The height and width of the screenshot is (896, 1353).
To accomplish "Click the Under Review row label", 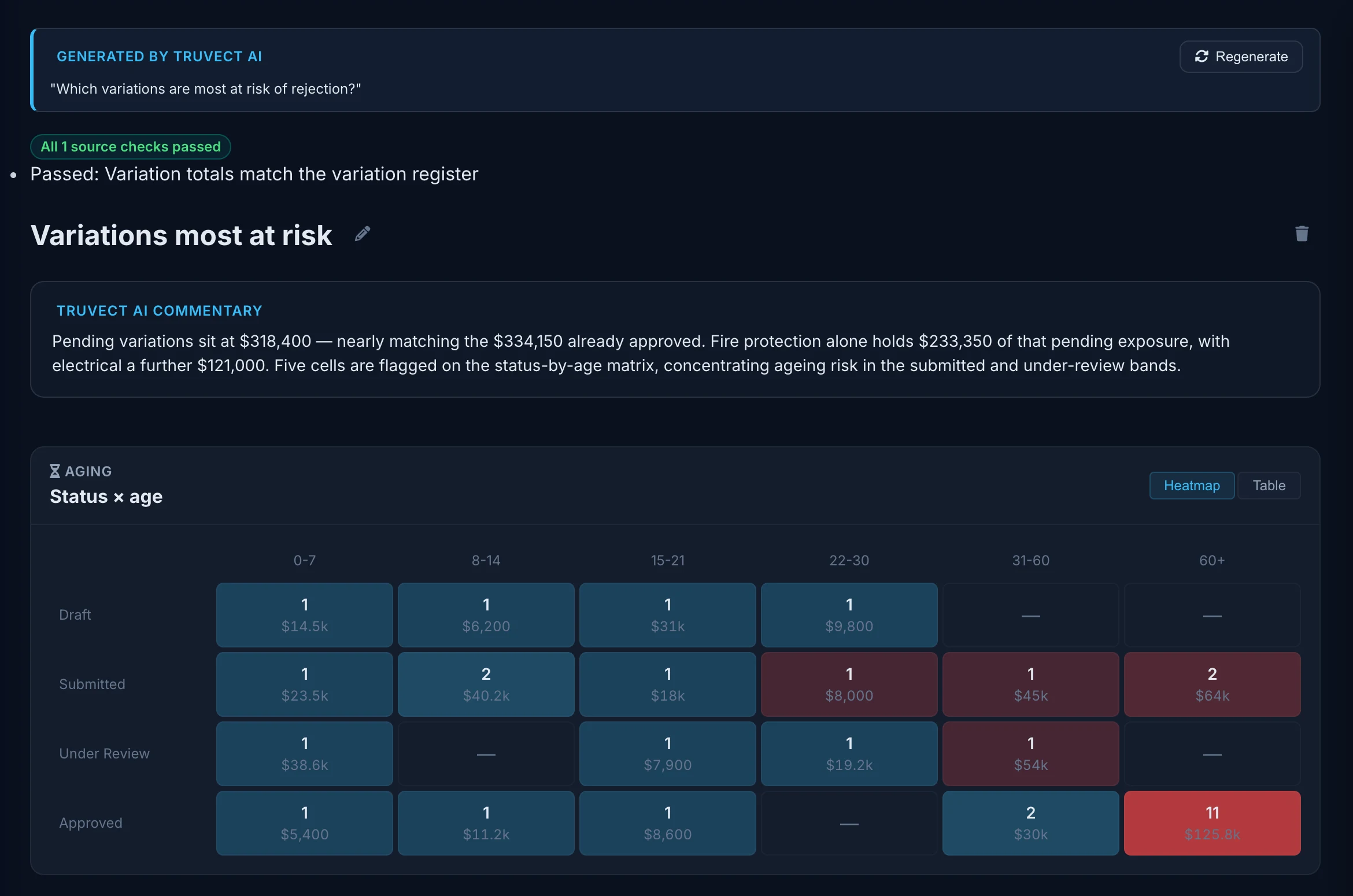I will tap(105, 754).
